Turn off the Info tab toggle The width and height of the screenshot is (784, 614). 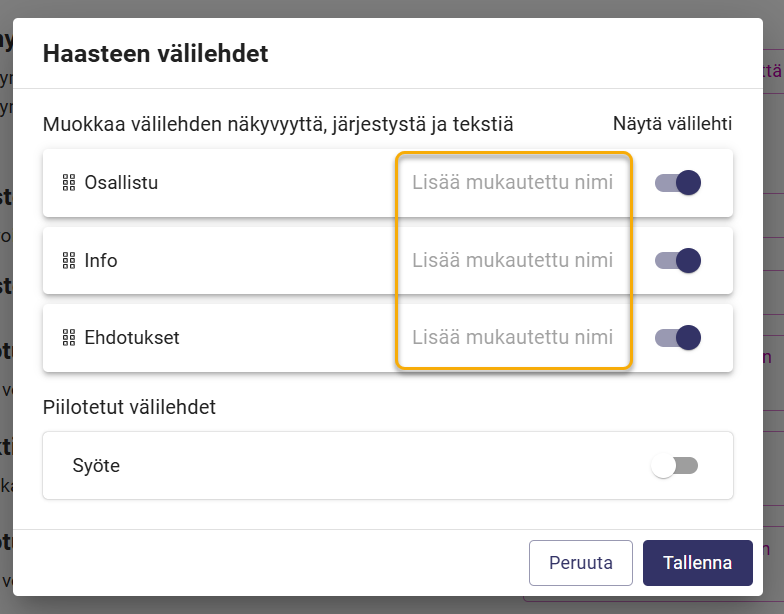point(678,260)
